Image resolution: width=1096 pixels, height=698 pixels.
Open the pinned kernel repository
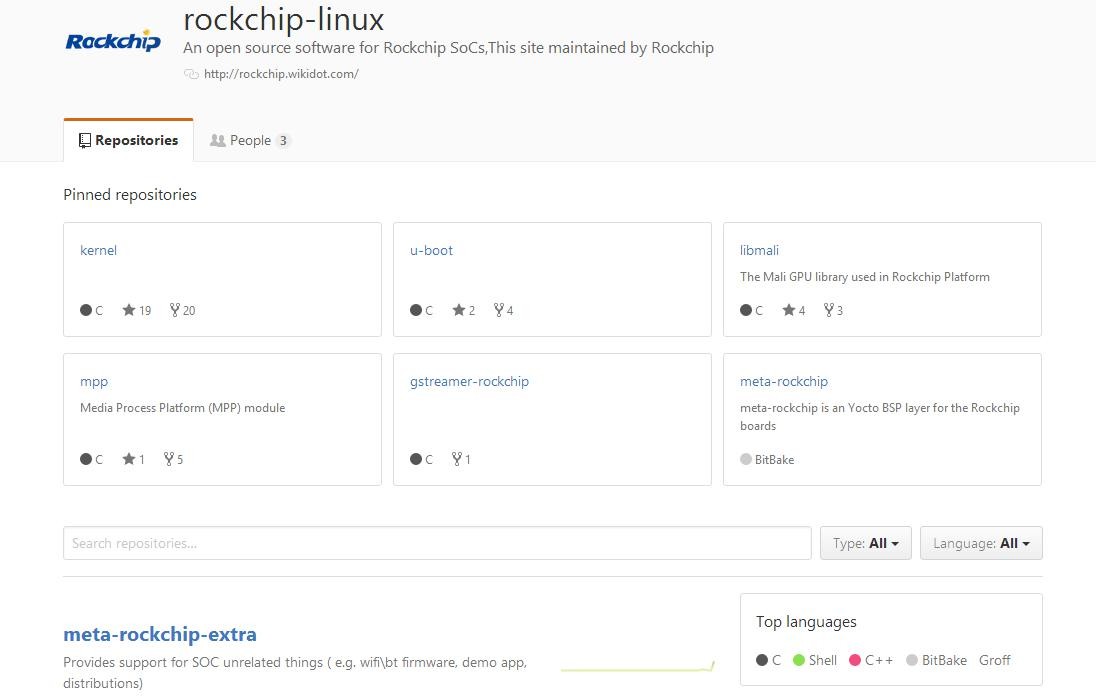(x=98, y=250)
